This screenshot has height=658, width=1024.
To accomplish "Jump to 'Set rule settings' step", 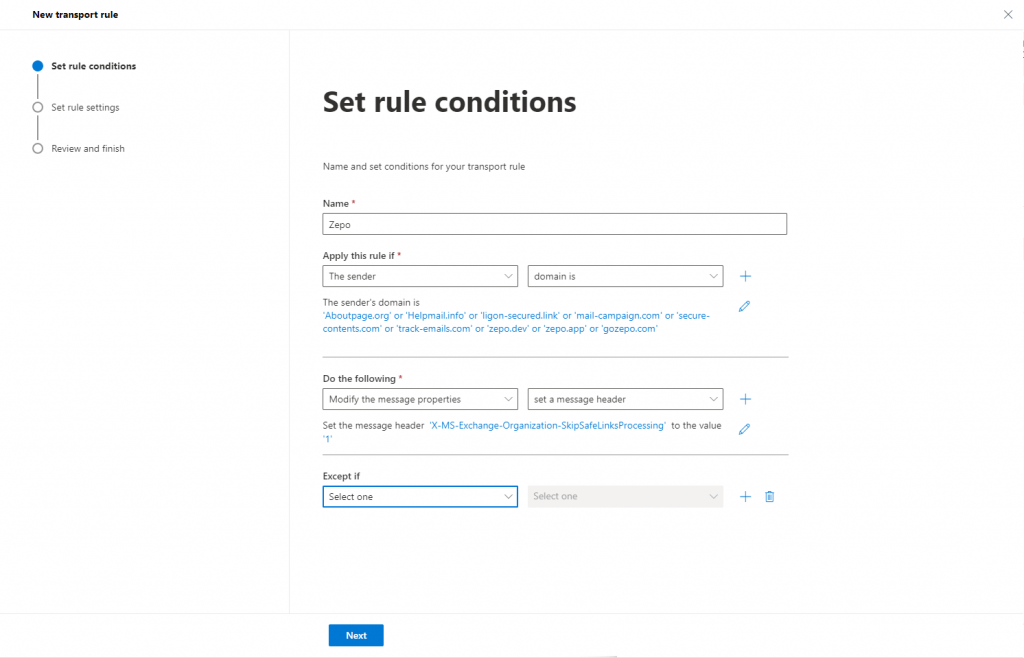I will click(85, 107).
